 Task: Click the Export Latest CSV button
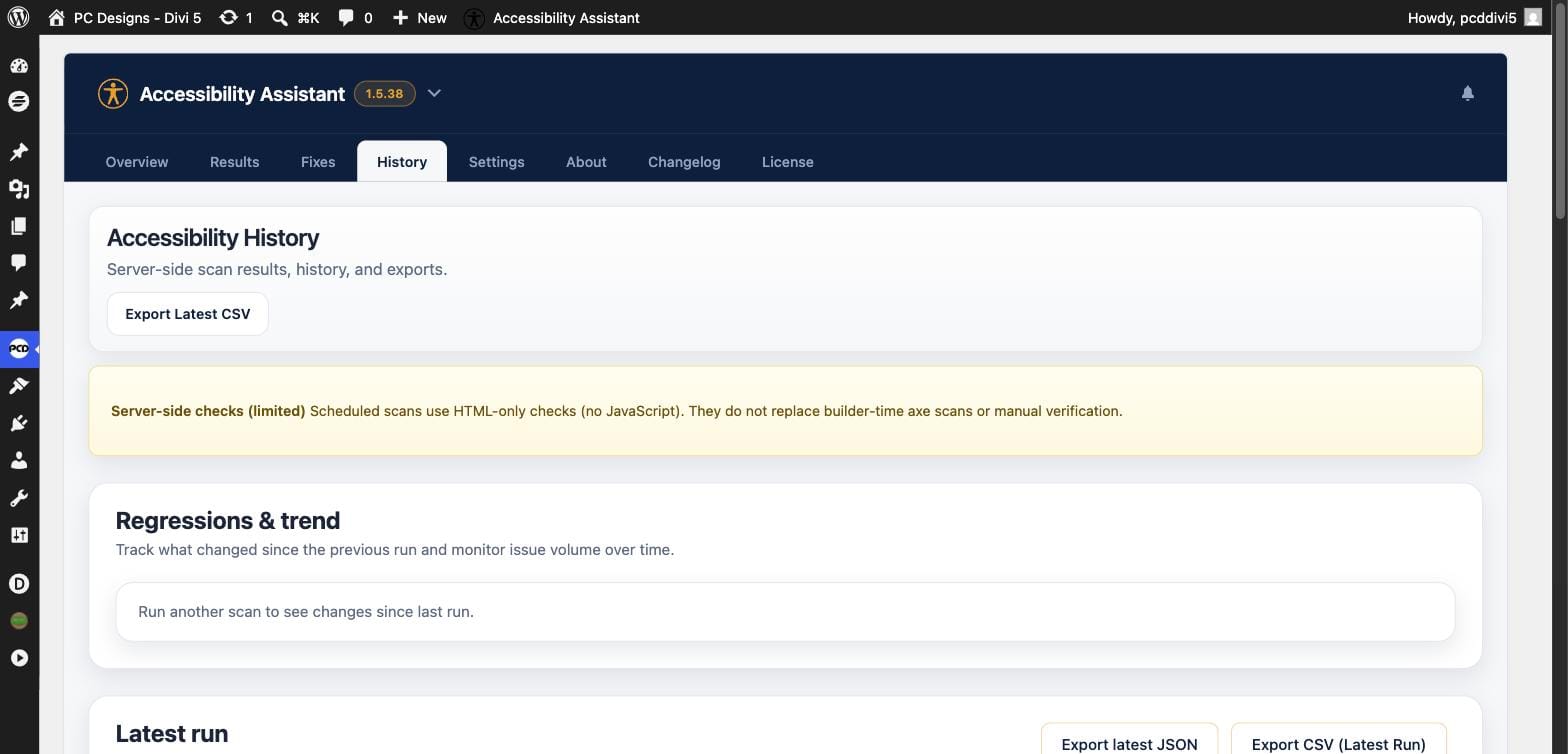tap(187, 314)
